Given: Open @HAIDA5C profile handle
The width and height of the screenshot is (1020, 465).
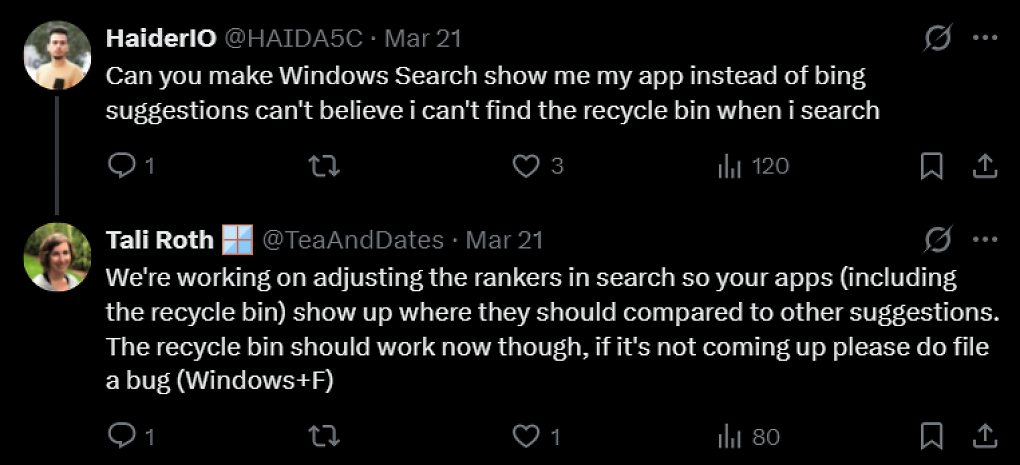Looking at the screenshot, I should pyautogui.click(x=293, y=38).
